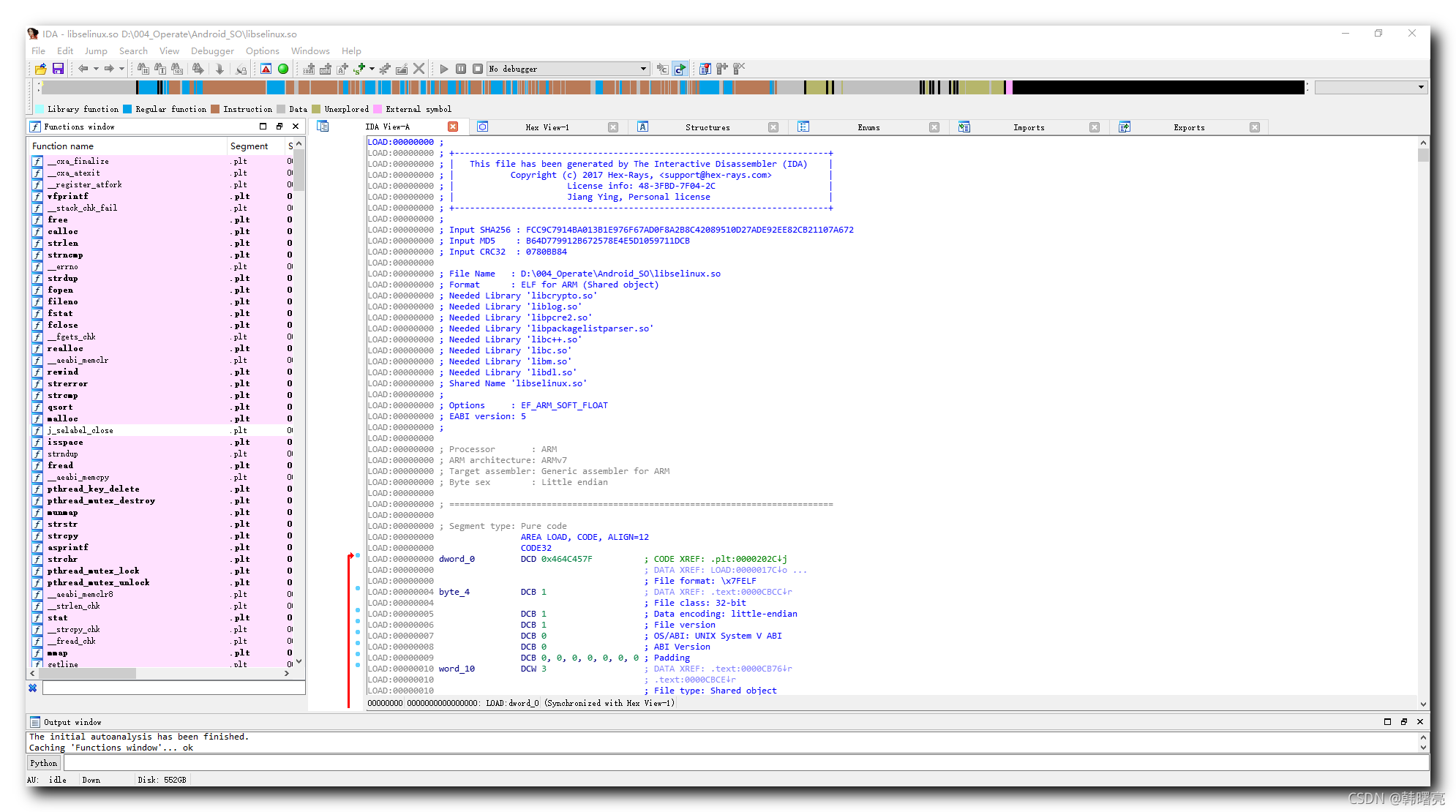Switch to the Structures tab

pyautogui.click(x=708, y=127)
